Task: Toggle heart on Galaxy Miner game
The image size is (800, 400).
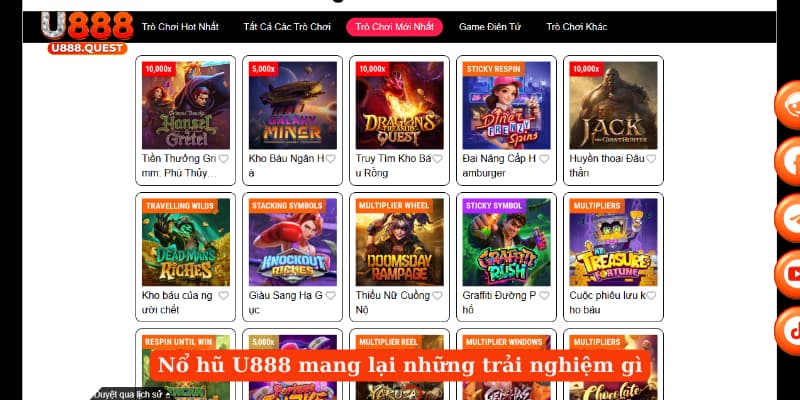Action: (x=331, y=159)
